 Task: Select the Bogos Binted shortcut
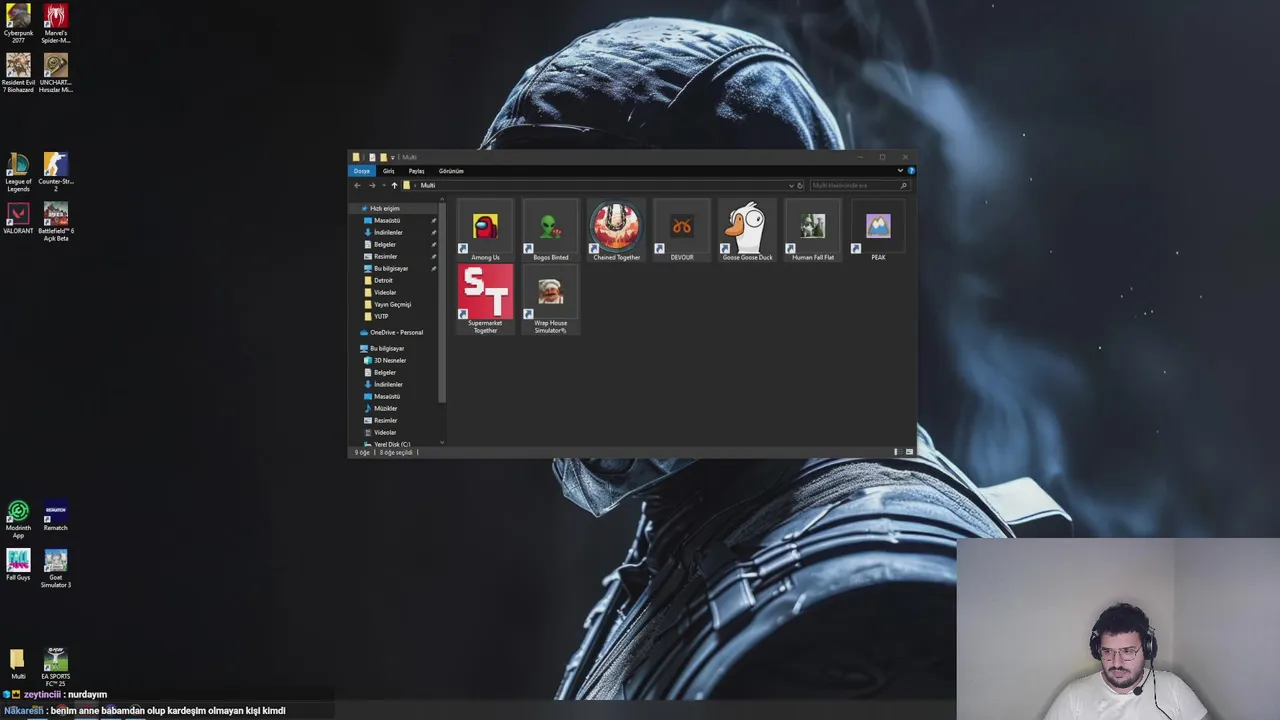coord(551,231)
